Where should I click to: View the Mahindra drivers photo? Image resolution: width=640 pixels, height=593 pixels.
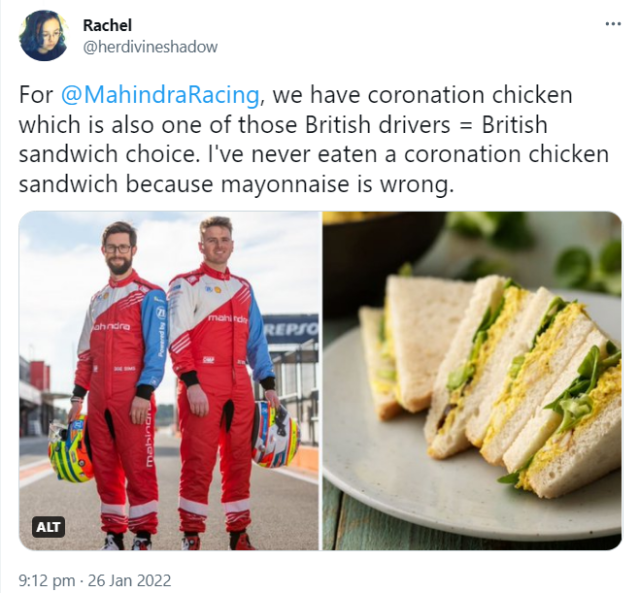click(x=169, y=380)
